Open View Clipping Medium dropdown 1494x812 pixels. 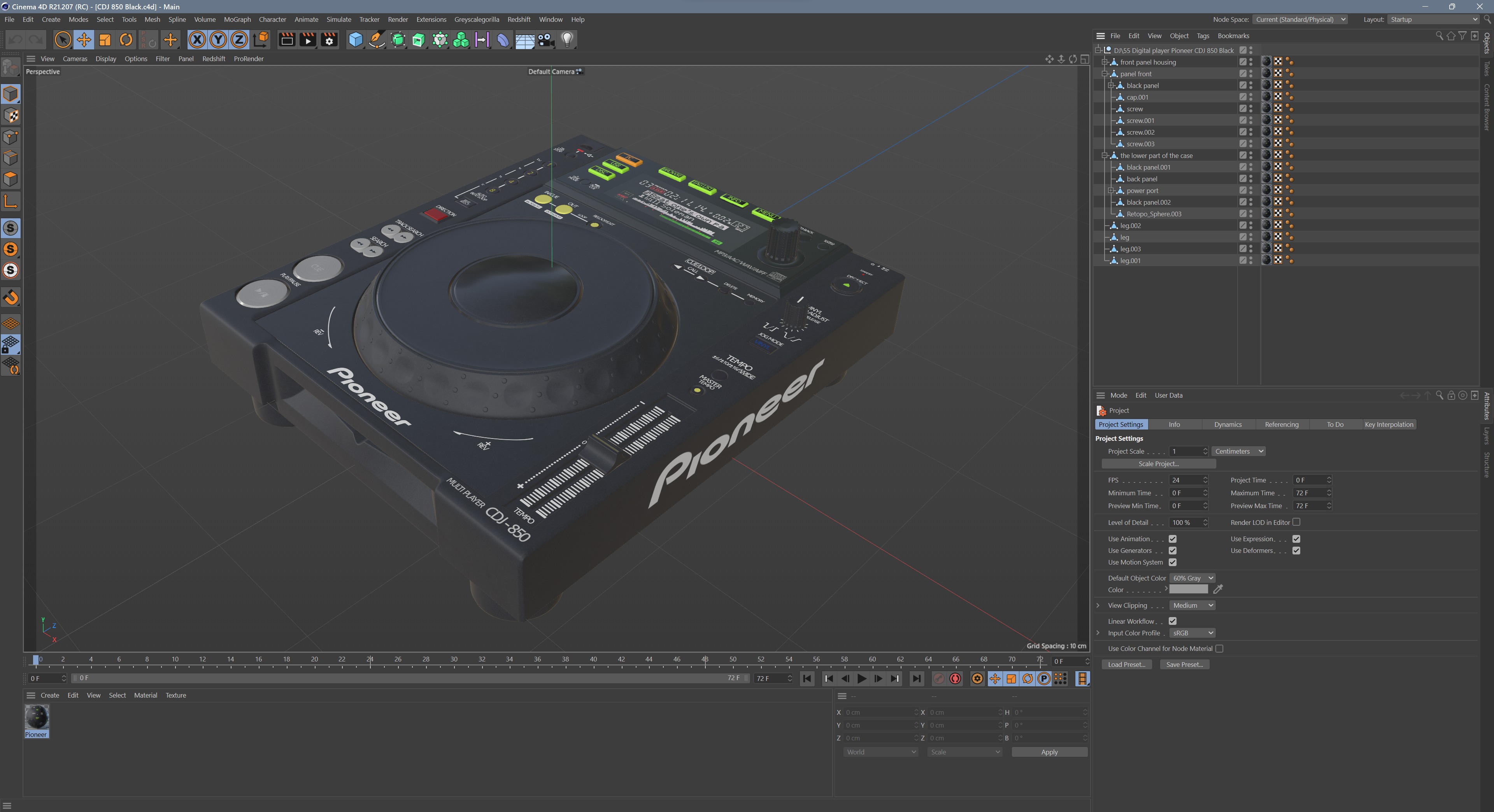[x=1192, y=605]
